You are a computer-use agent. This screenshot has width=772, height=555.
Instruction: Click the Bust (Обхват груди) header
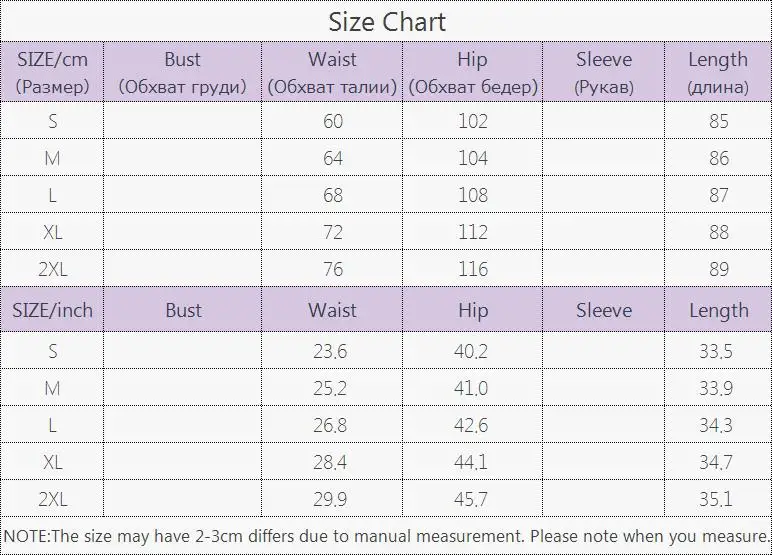click(182, 72)
